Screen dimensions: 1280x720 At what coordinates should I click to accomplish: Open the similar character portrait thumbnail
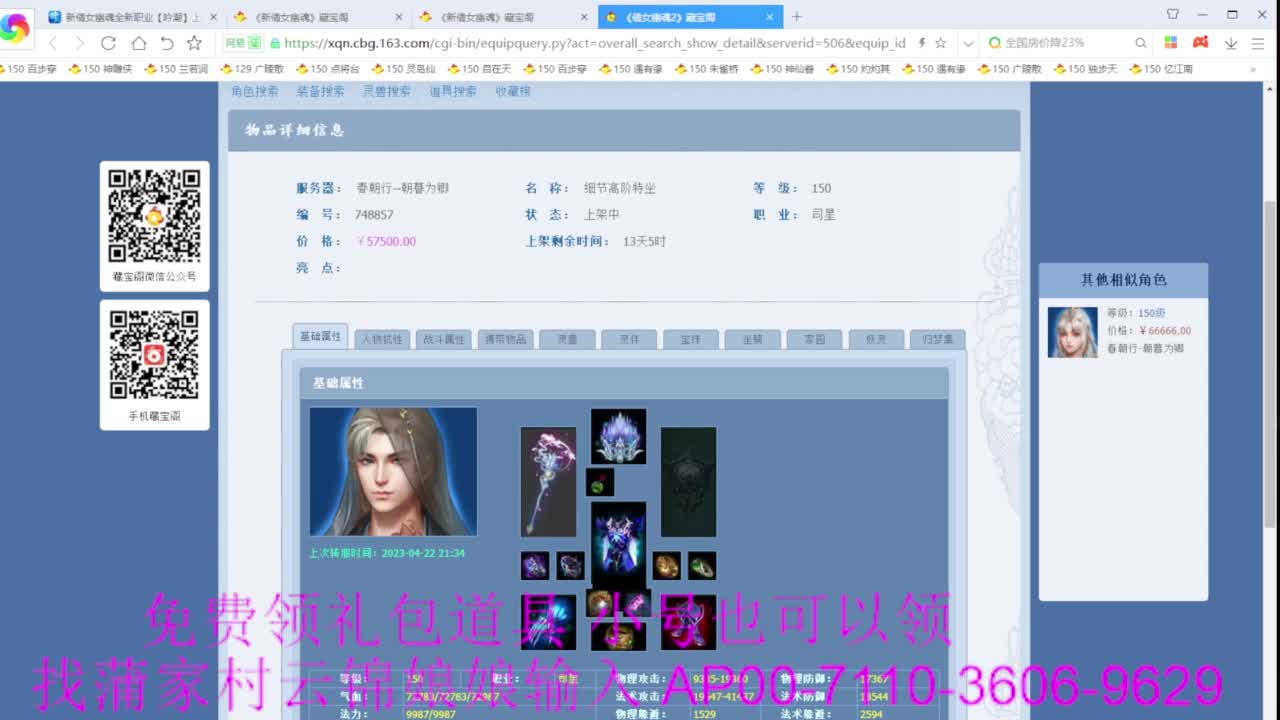[1072, 332]
